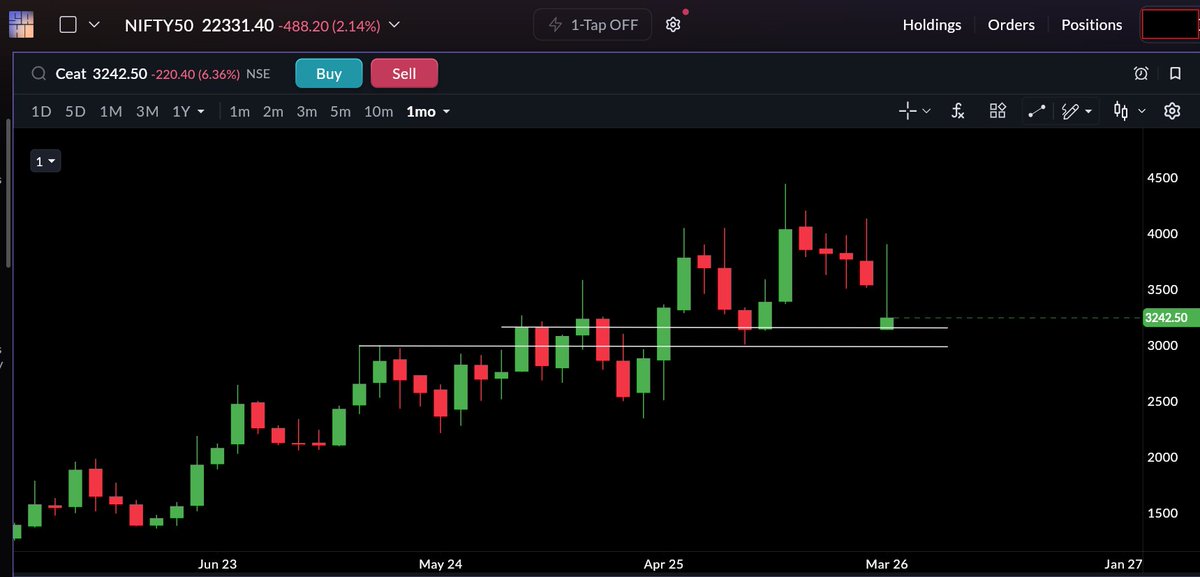Set a price alert with alarm clock icon
The width and height of the screenshot is (1200, 577).
click(1141, 74)
